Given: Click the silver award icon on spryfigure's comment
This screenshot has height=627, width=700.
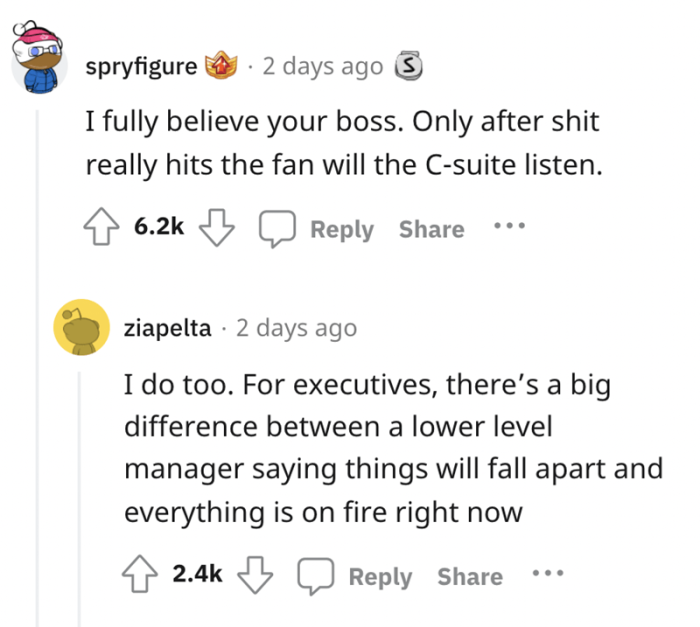Looking at the screenshot, I should (406, 67).
